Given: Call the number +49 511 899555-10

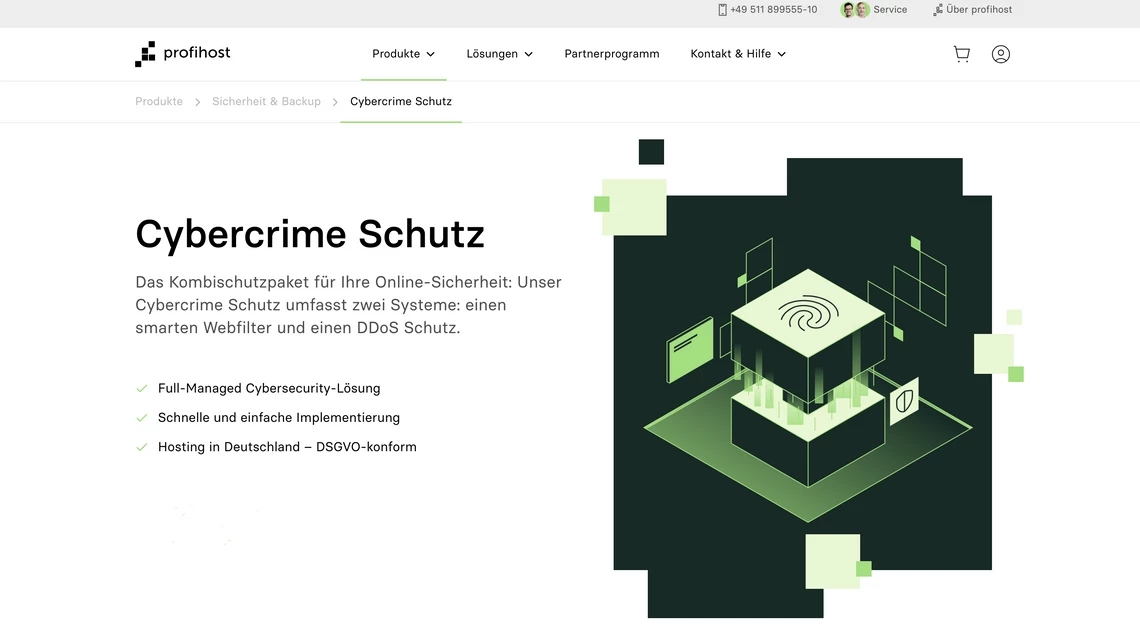Looking at the screenshot, I should [x=773, y=10].
